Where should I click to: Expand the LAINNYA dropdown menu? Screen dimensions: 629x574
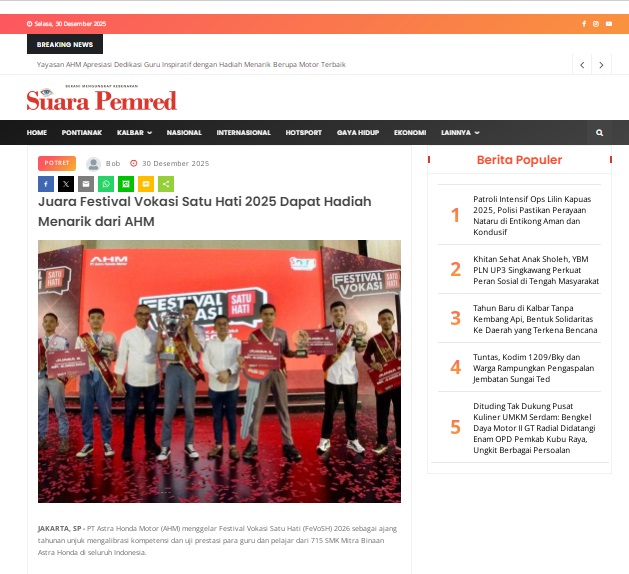(x=460, y=132)
